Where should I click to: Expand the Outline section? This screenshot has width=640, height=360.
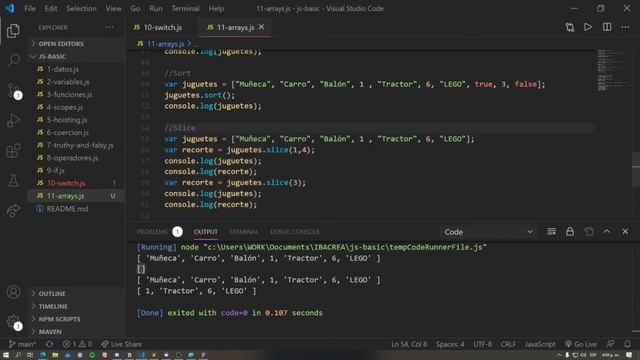(76, 293)
